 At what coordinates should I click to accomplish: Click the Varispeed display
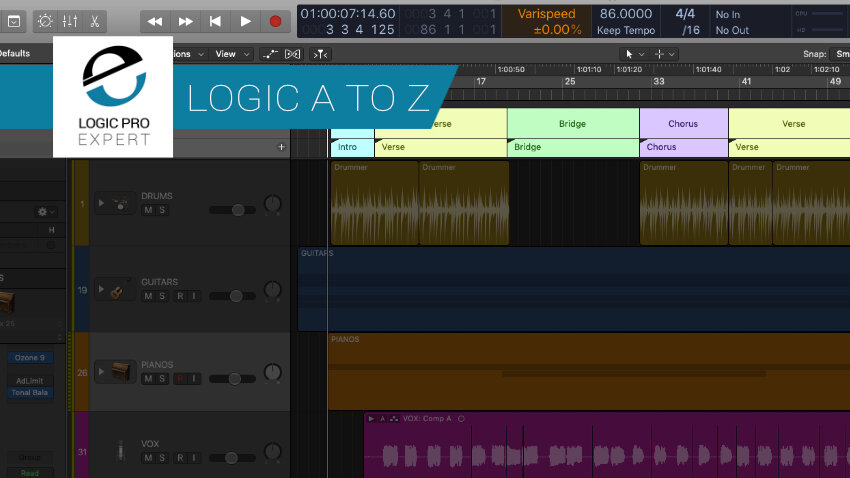546,22
